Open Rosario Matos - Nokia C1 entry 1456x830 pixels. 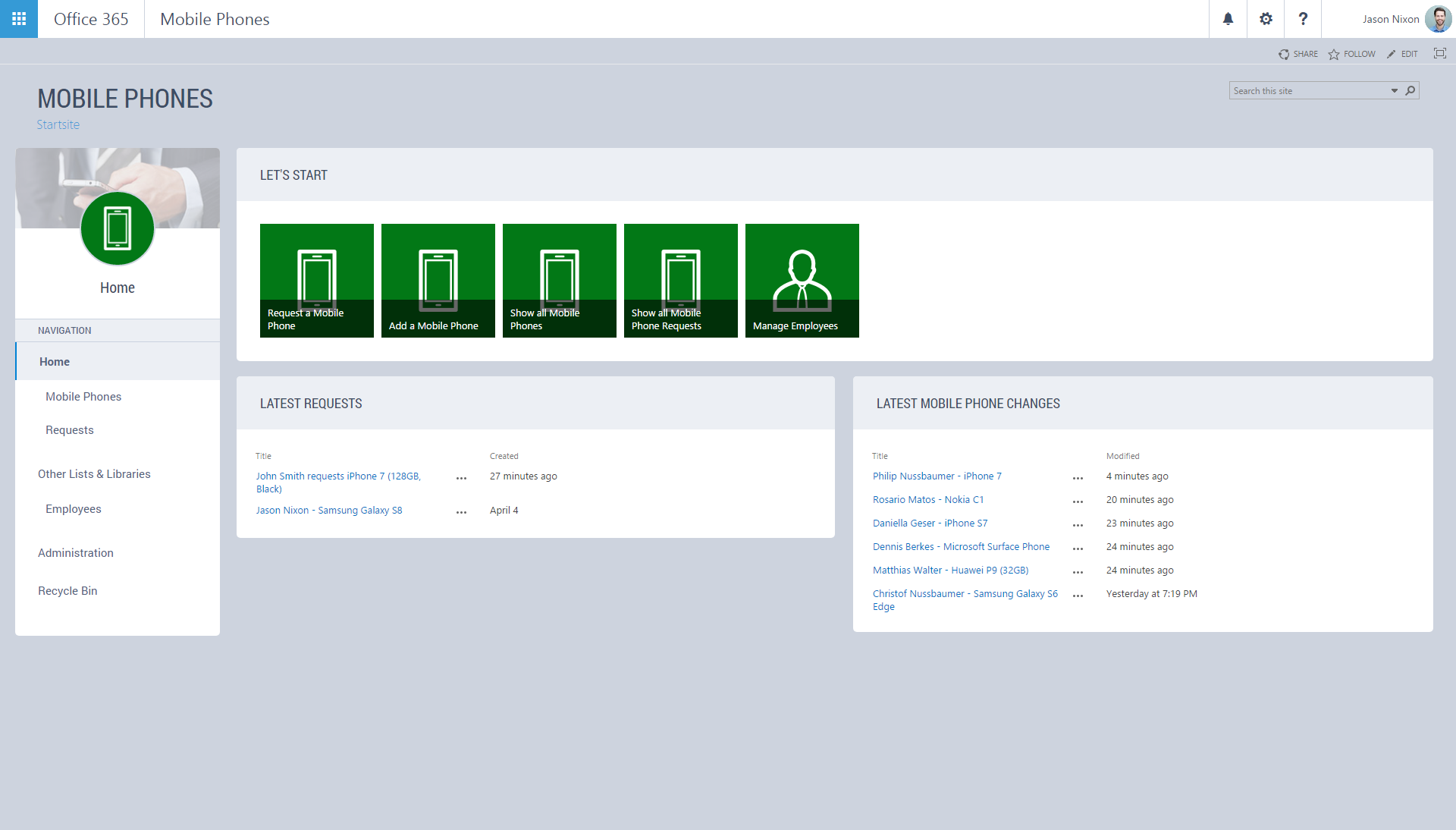tap(928, 500)
